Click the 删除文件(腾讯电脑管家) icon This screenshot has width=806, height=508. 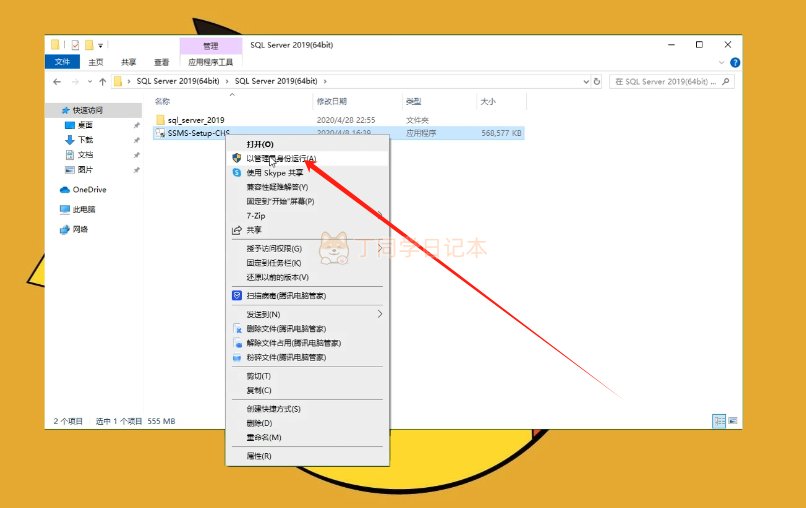click(x=237, y=329)
